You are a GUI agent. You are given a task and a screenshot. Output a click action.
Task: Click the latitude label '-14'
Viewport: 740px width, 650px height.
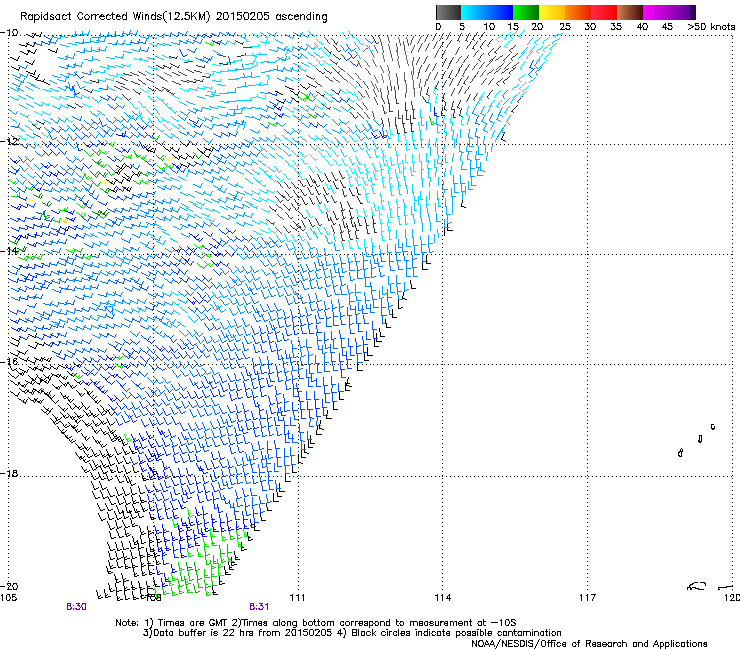(9, 251)
